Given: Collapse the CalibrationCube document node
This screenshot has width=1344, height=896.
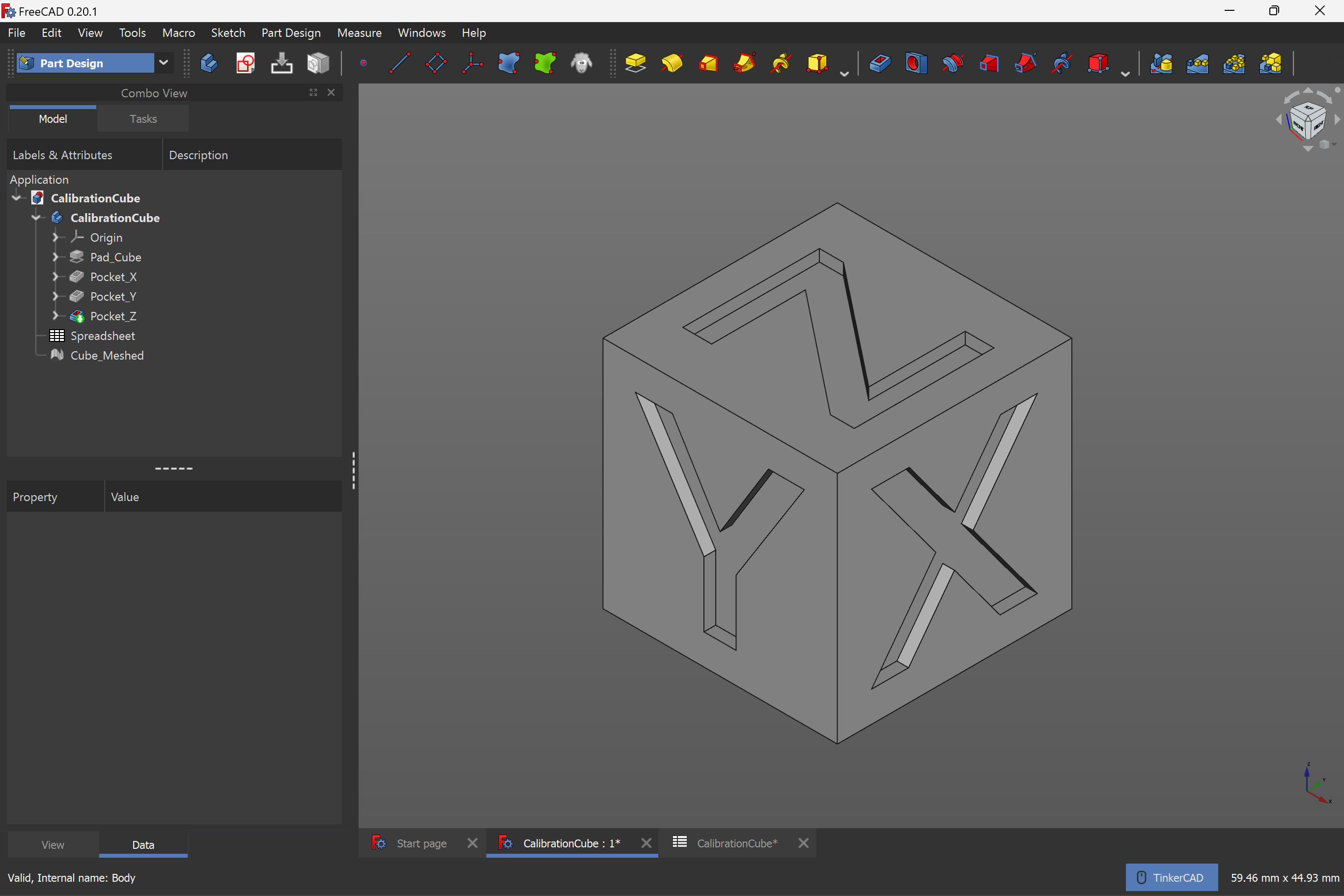Looking at the screenshot, I should 15,197.
